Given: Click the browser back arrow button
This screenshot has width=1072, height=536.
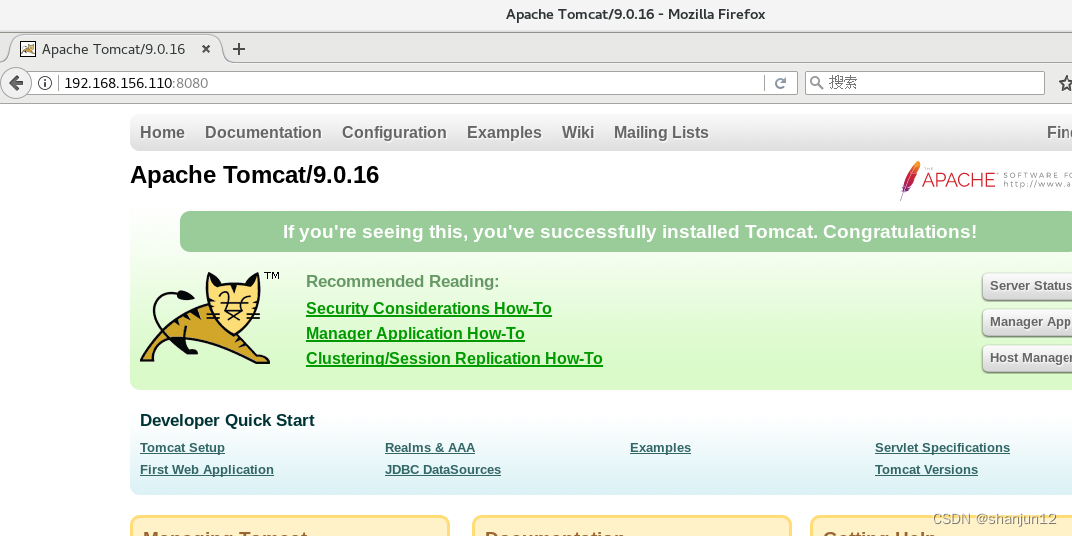Looking at the screenshot, I should tap(15, 83).
